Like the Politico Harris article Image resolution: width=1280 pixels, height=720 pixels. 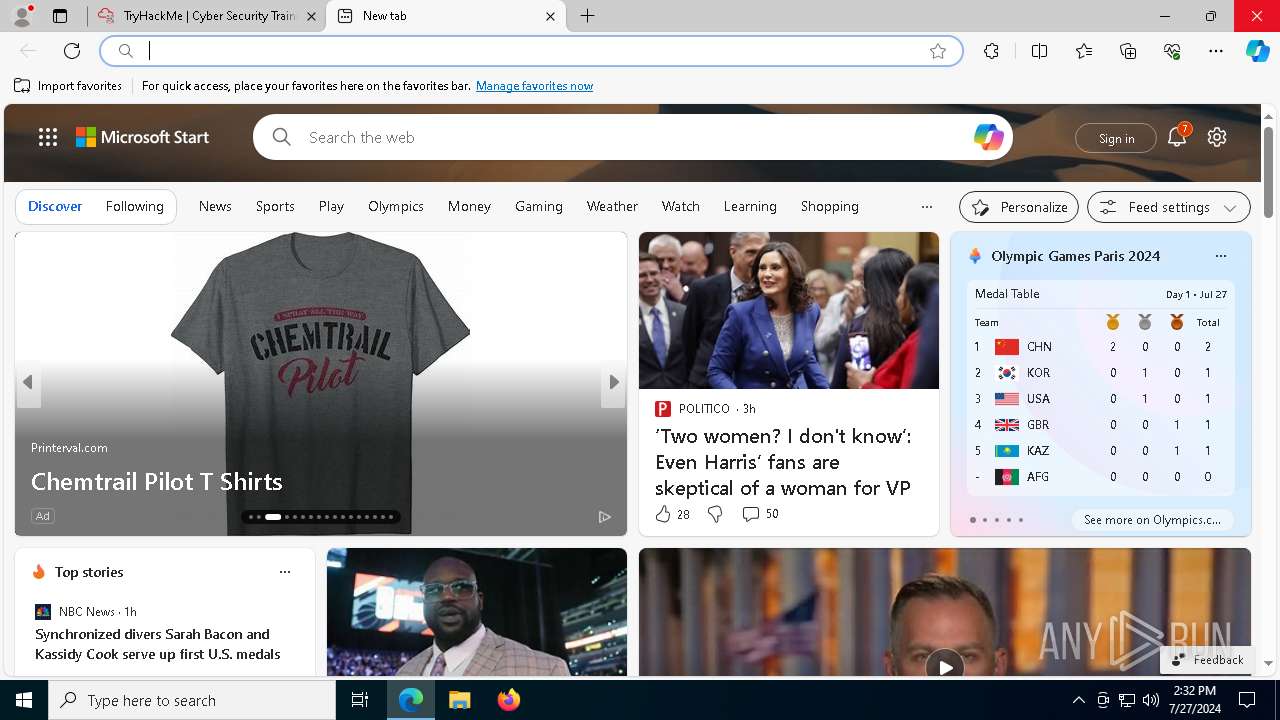673,514
